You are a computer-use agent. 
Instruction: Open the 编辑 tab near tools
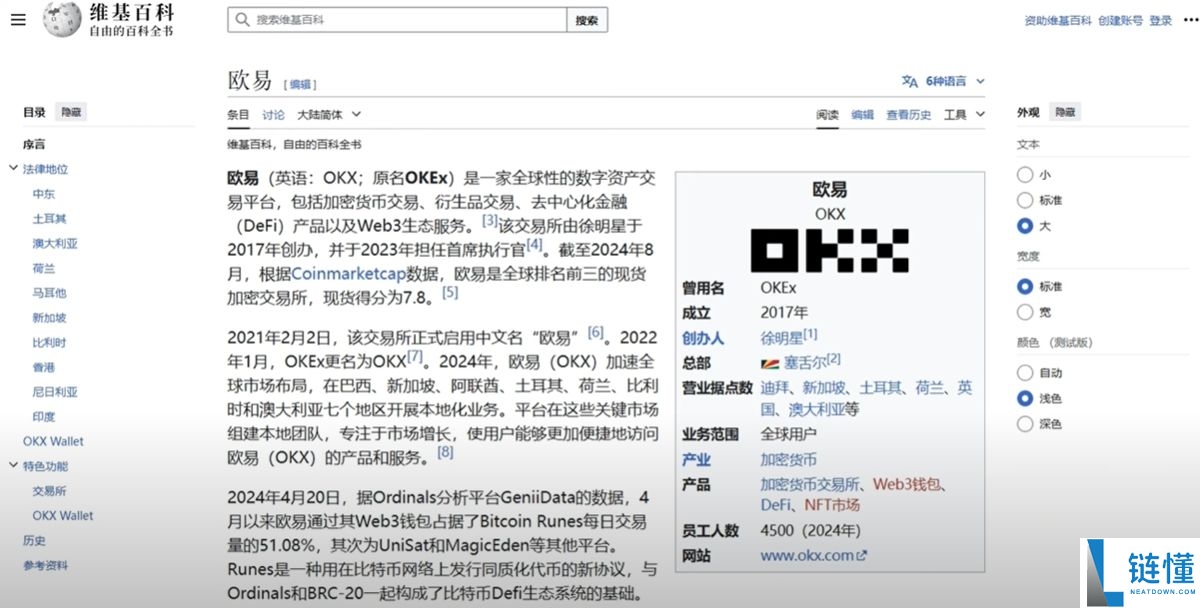coord(862,115)
